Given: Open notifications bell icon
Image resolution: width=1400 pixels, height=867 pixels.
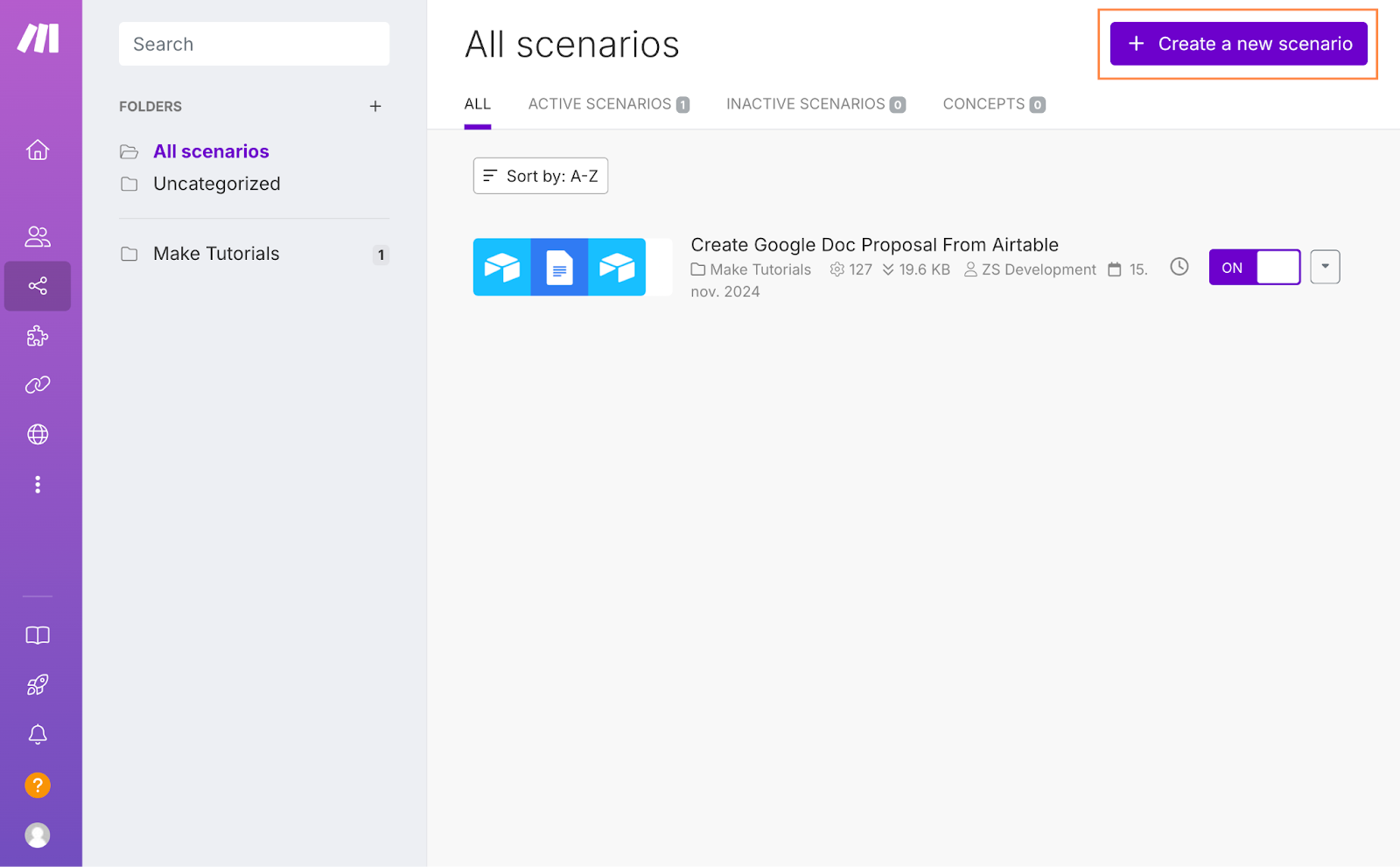Looking at the screenshot, I should (x=38, y=735).
